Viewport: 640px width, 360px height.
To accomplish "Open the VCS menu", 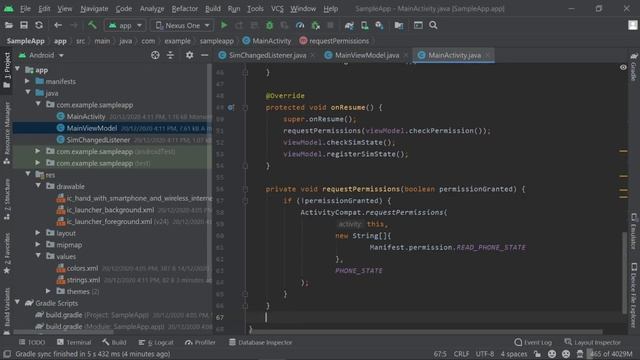I will [277, 9].
